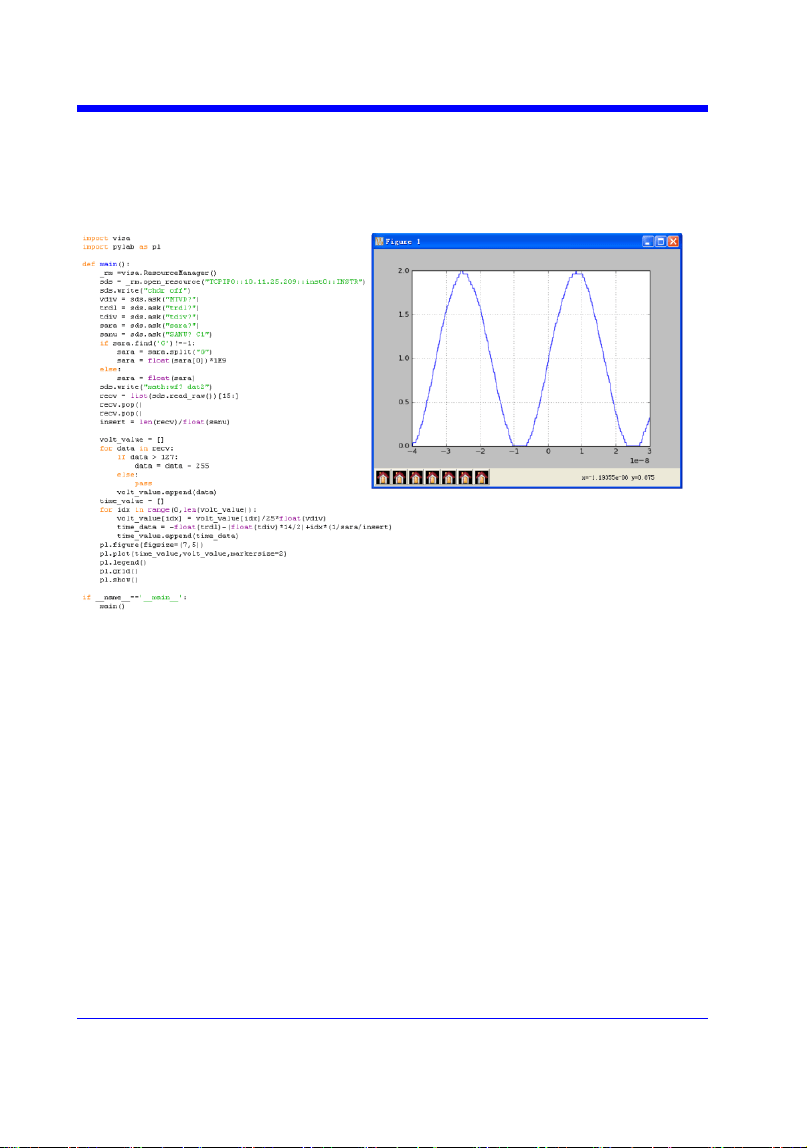Maximize the Figure 1 window

tap(661, 241)
